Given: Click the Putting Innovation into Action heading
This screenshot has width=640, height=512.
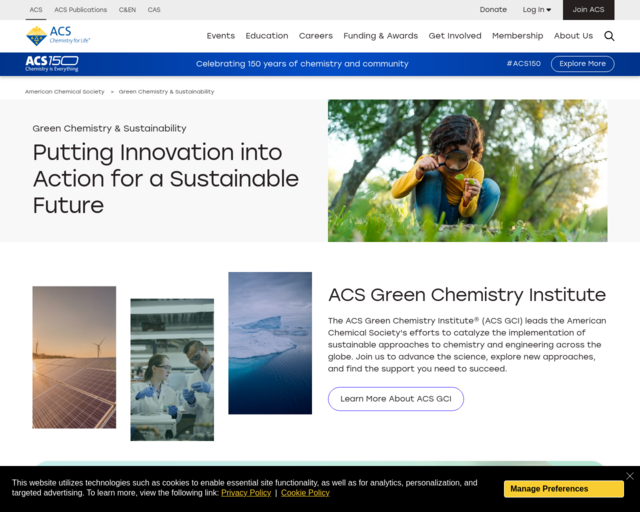Looking at the screenshot, I should (x=166, y=178).
